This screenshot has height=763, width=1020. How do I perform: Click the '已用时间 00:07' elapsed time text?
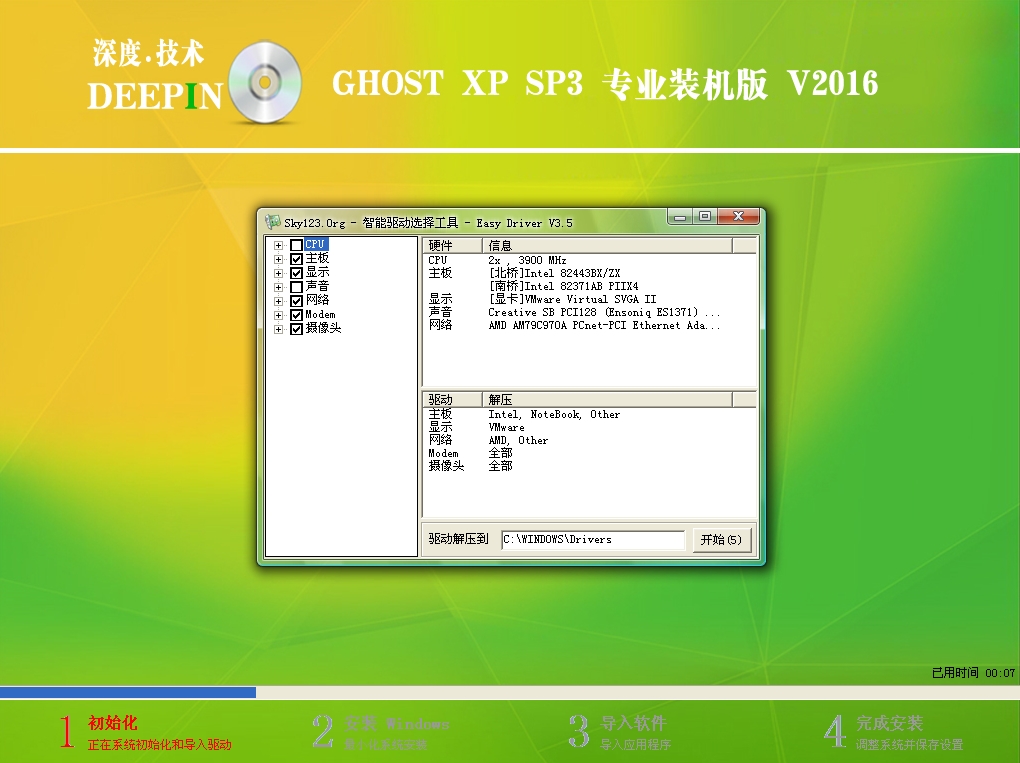pos(973,673)
